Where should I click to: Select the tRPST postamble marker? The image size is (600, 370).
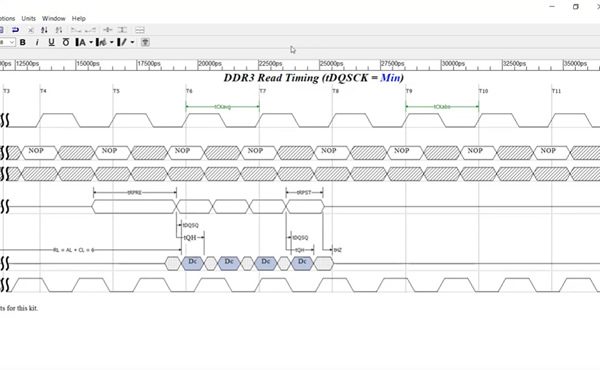click(304, 192)
